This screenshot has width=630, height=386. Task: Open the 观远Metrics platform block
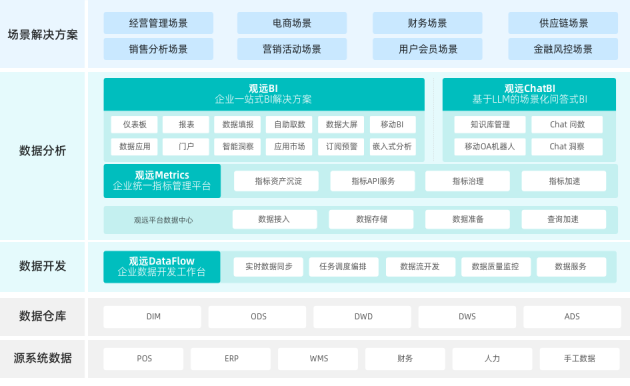point(162,181)
